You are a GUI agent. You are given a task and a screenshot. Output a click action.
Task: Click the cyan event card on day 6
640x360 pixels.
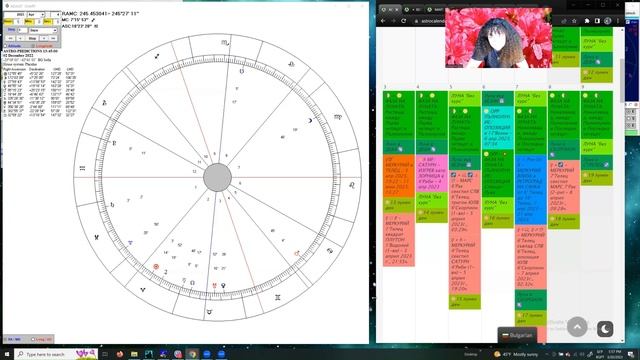498,127
